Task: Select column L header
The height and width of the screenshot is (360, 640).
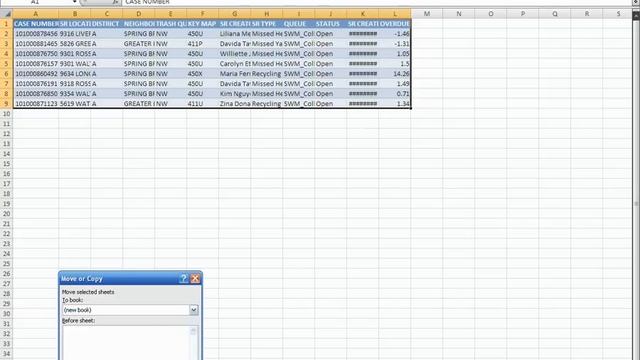Action: [395, 14]
